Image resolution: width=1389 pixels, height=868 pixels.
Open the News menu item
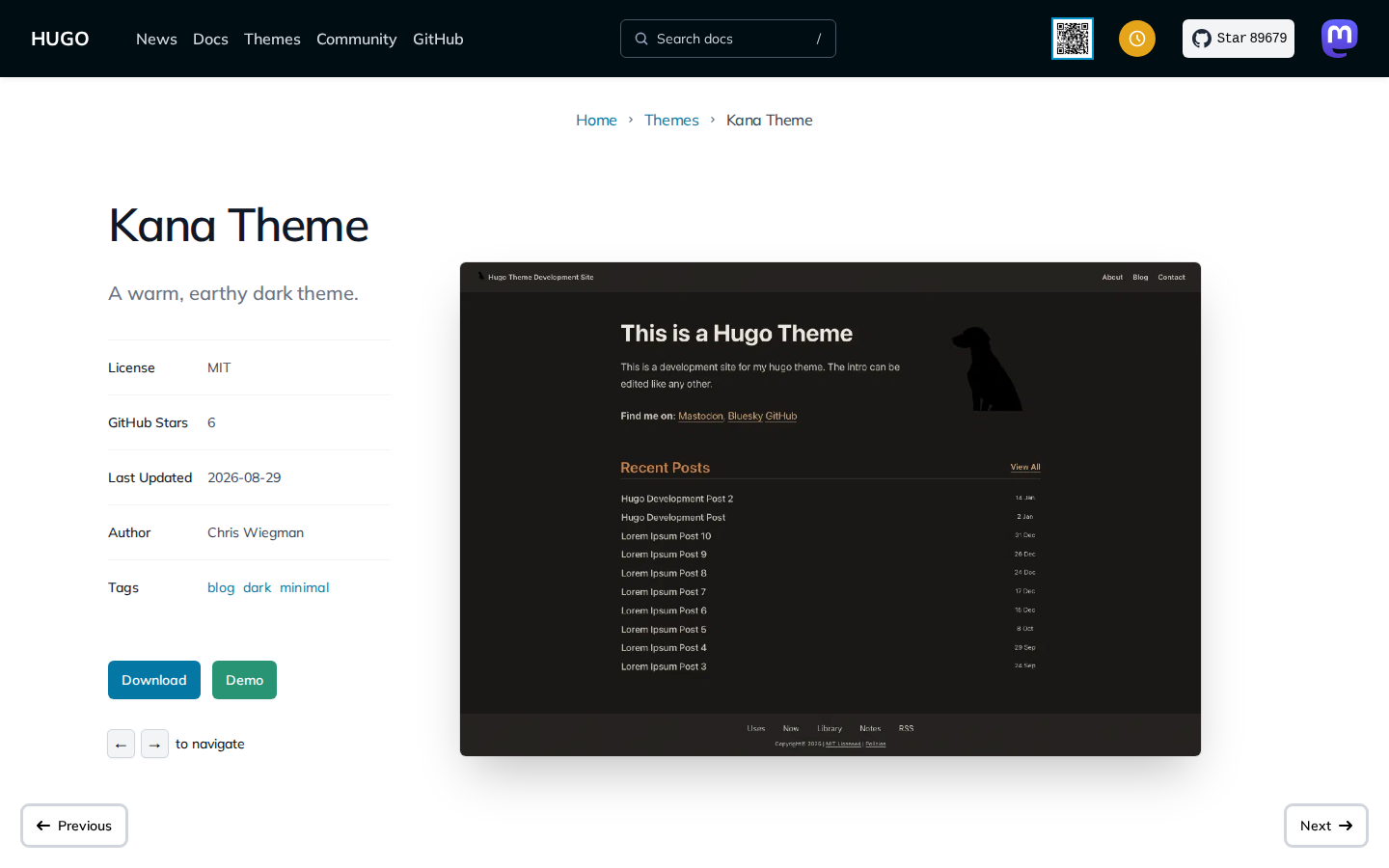pos(156,39)
